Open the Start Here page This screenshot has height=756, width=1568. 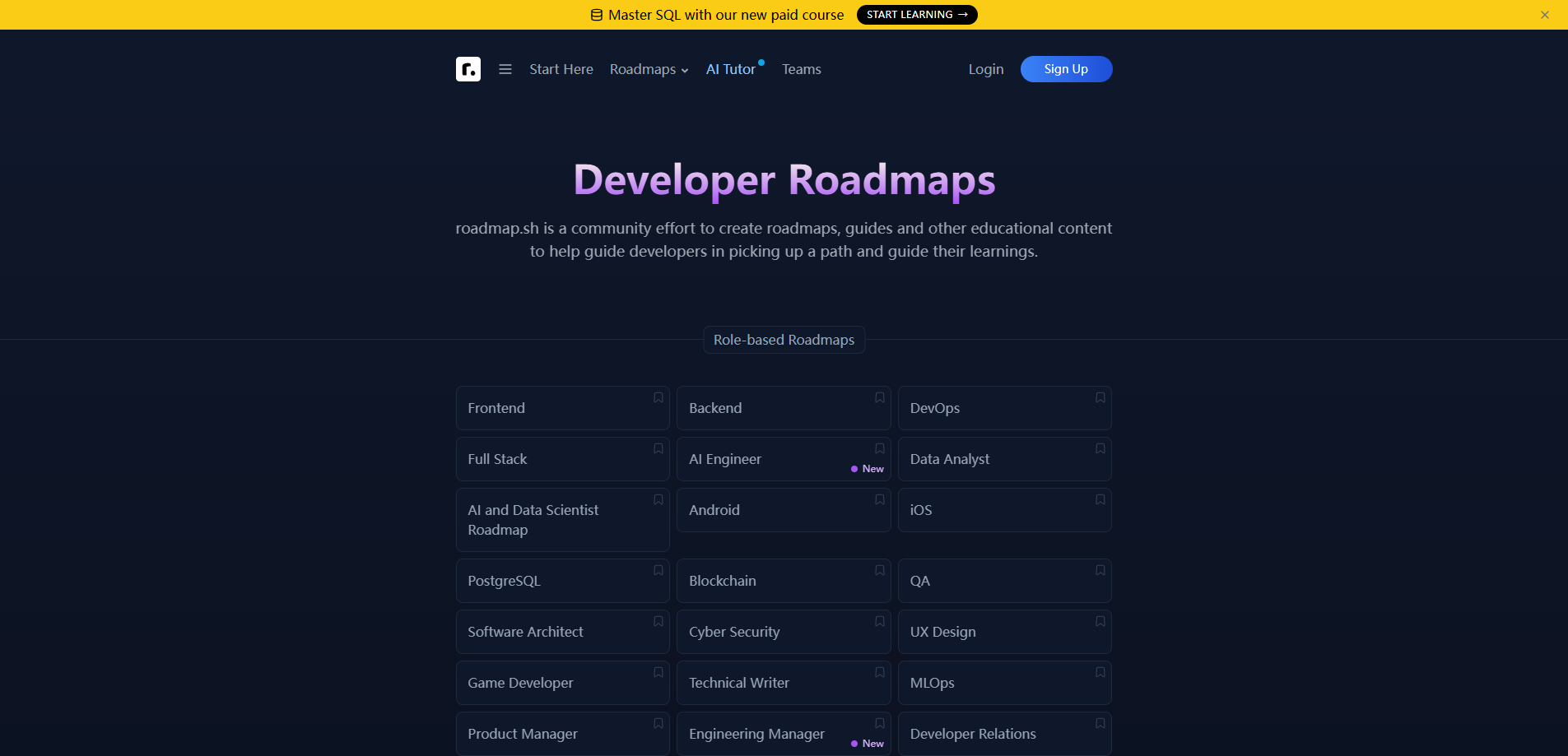tap(561, 69)
